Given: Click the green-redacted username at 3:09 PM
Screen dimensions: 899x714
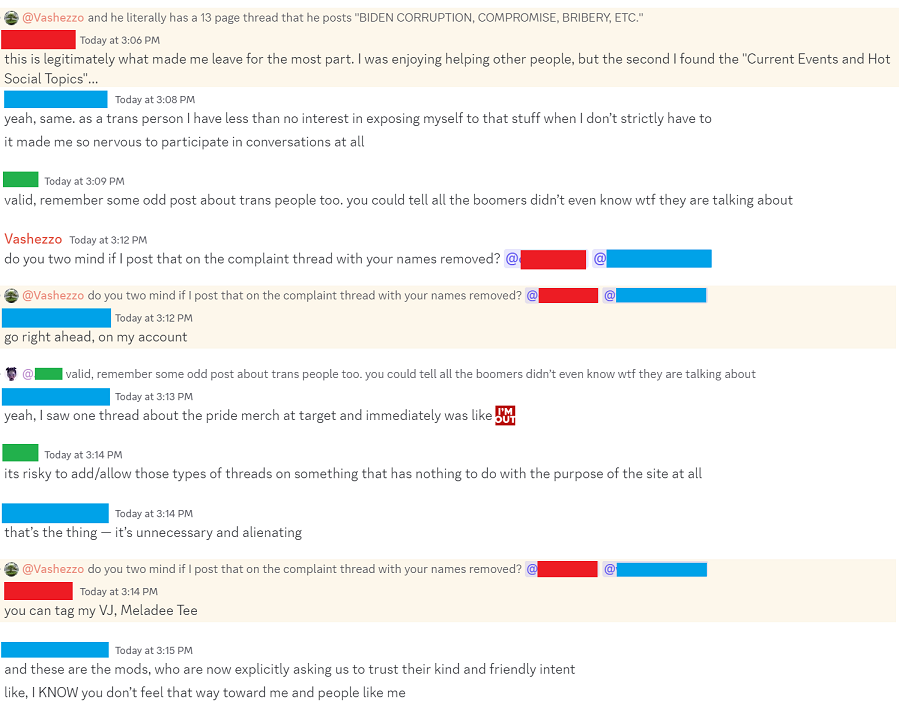Looking at the screenshot, I should click(21, 180).
